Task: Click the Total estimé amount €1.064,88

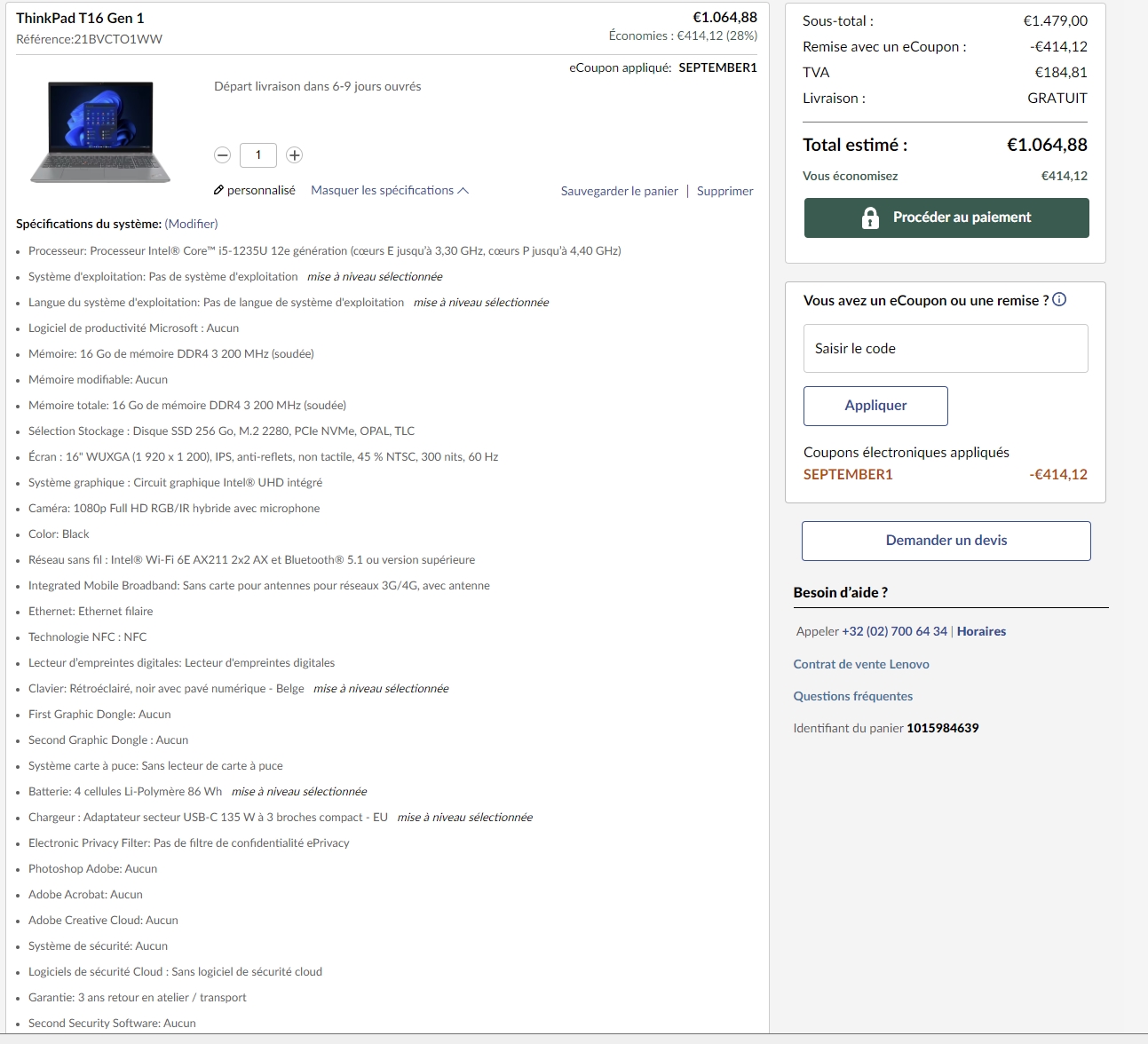Action: click(x=1047, y=145)
